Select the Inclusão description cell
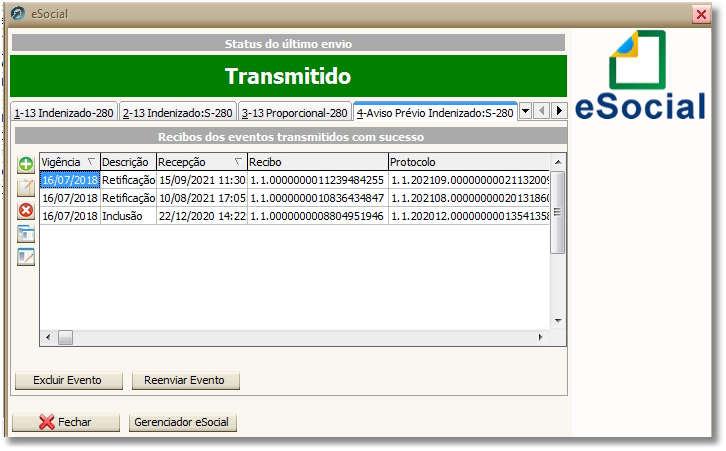Viewport: 726px width, 451px height. [128, 216]
